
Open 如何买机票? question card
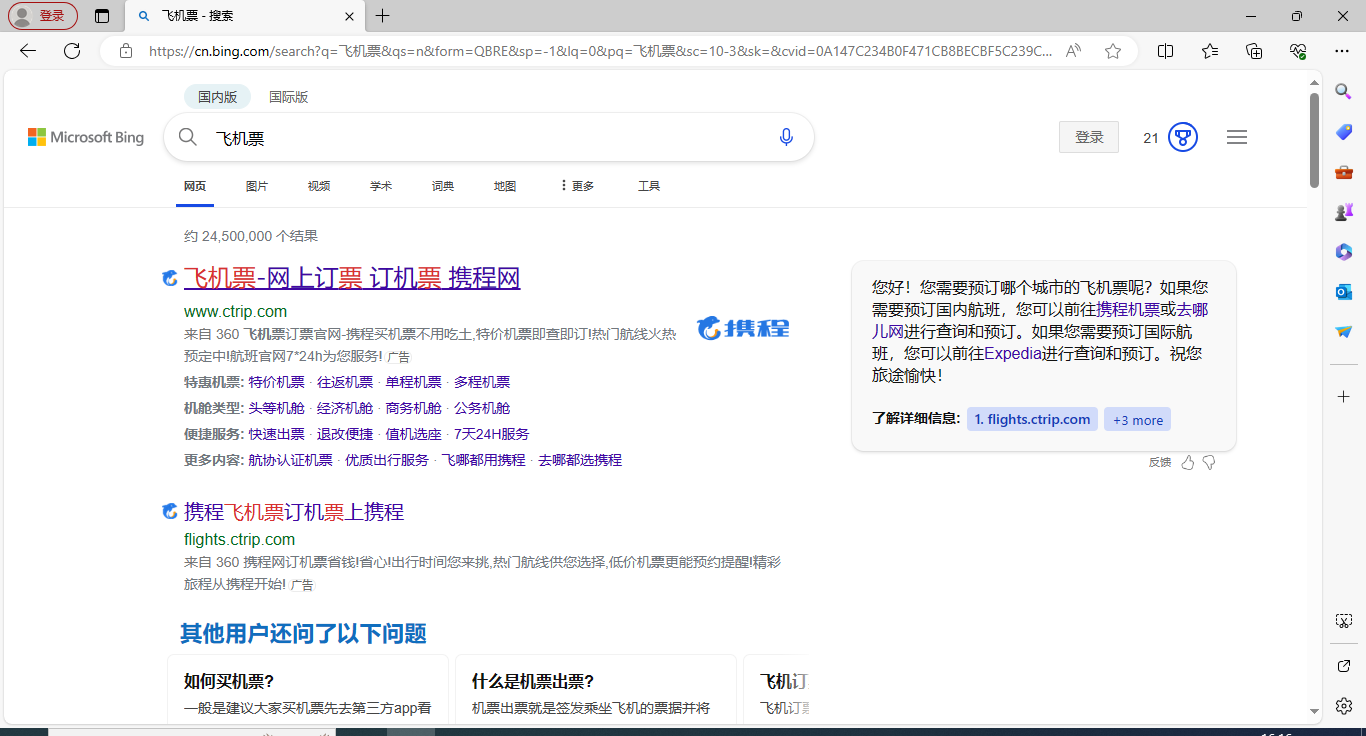308,688
